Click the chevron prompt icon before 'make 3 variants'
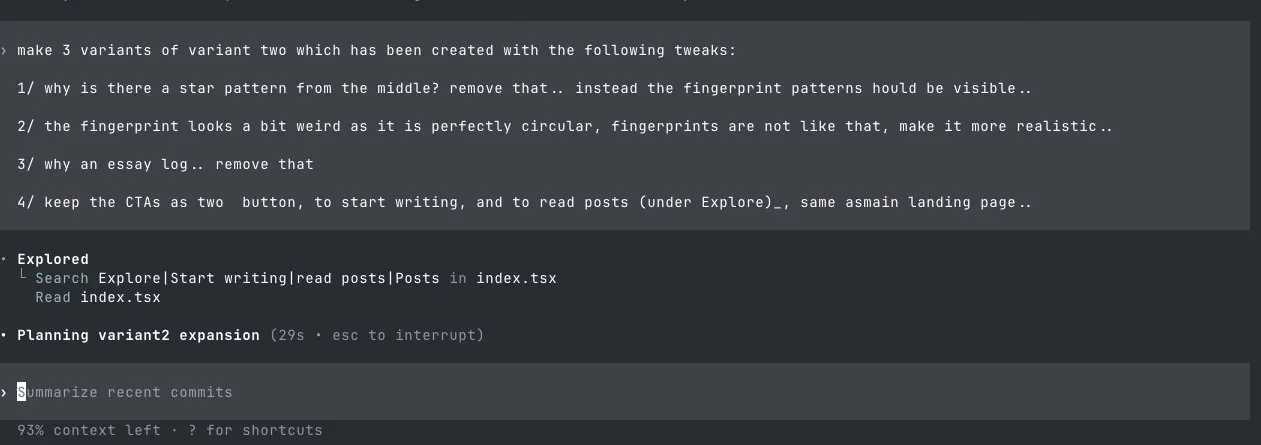This screenshot has height=445, width=1261. tap(5, 50)
